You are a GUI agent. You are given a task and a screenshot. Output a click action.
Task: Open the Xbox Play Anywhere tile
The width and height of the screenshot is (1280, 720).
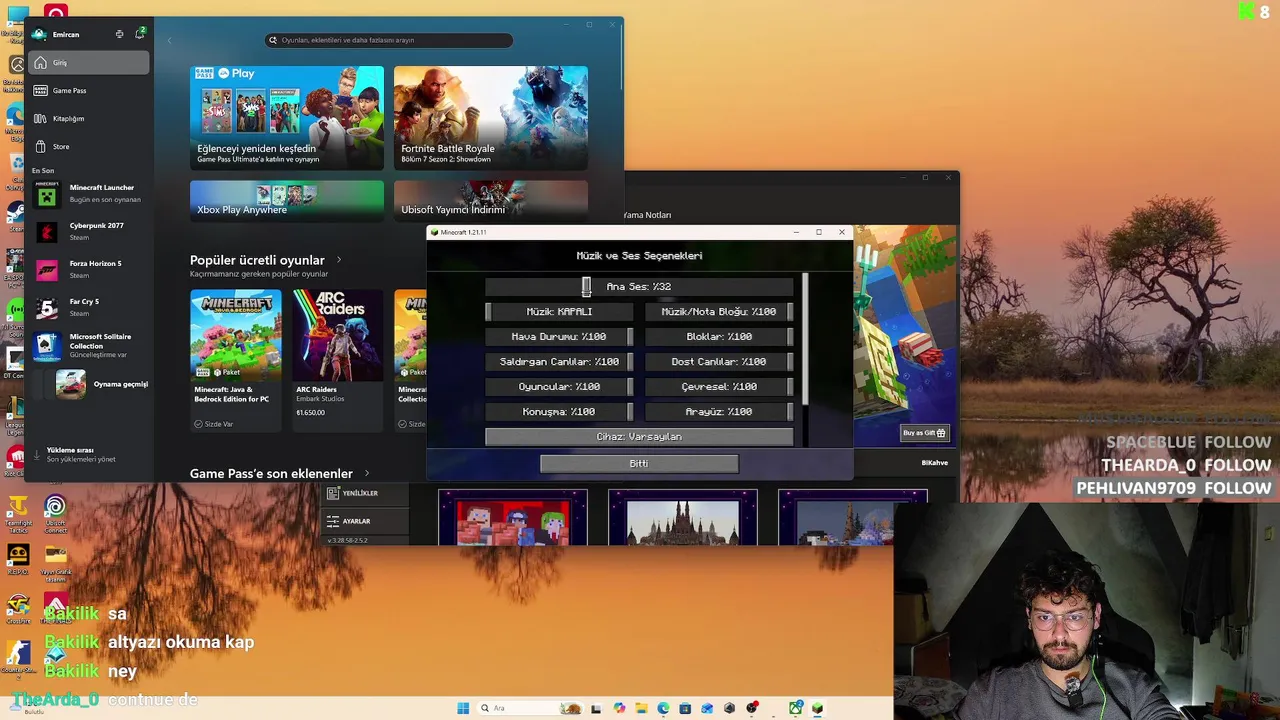(287, 201)
